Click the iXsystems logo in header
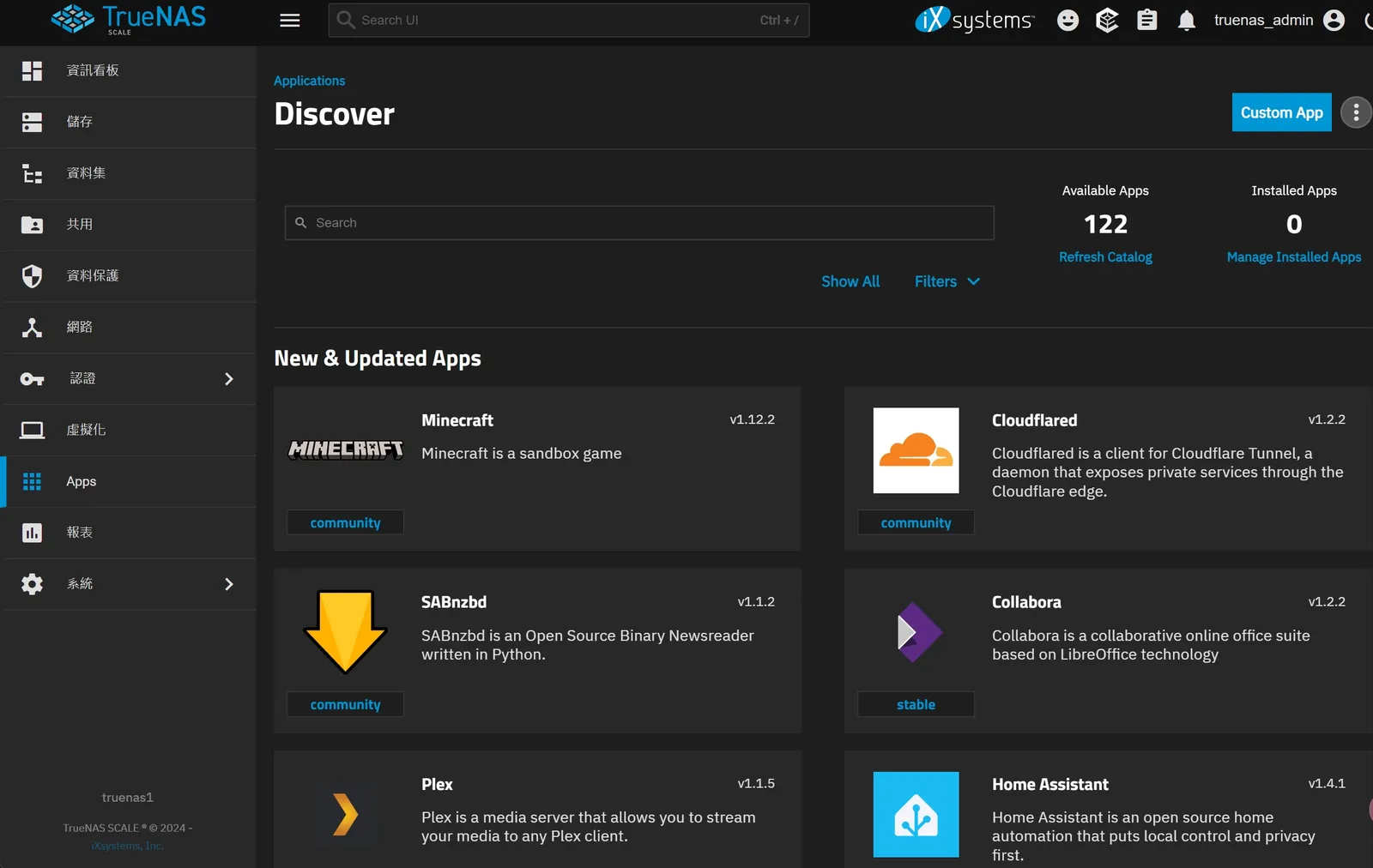 (x=975, y=20)
